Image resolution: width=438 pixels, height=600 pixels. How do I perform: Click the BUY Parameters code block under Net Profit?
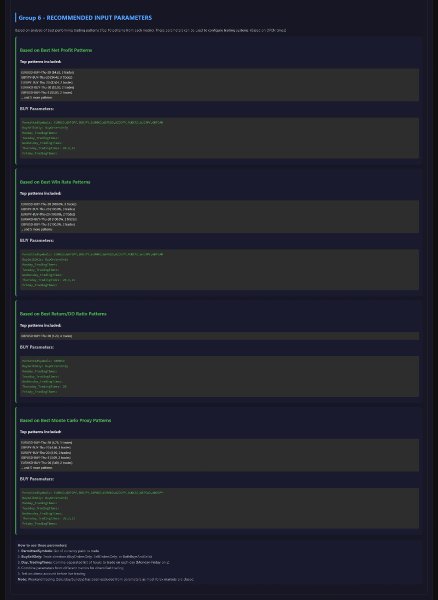point(219,138)
